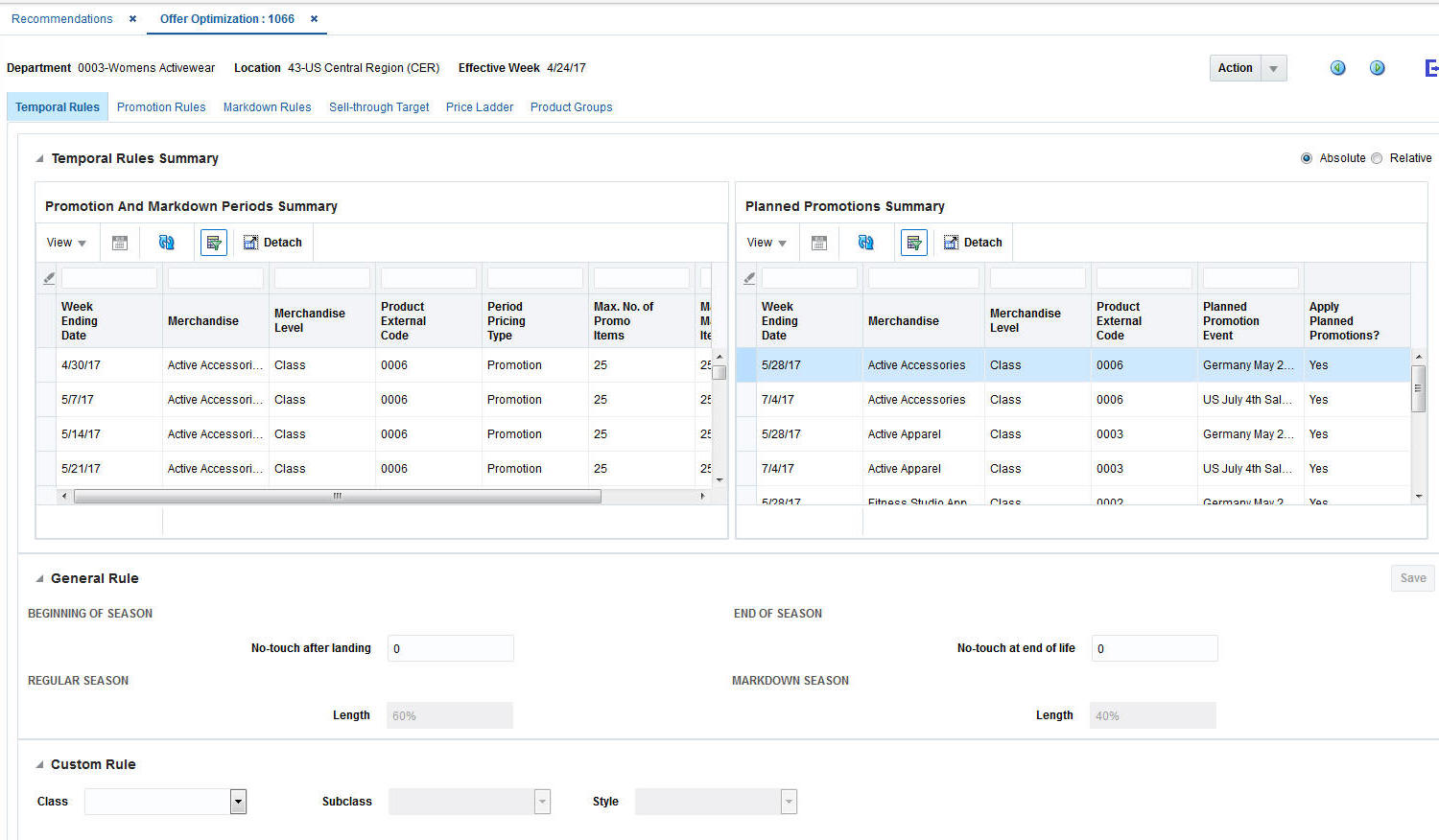Refresh the Promotion And Markdown Periods table
The width and height of the screenshot is (1439, 840).
pyautogui.click(x=167, y=243)
